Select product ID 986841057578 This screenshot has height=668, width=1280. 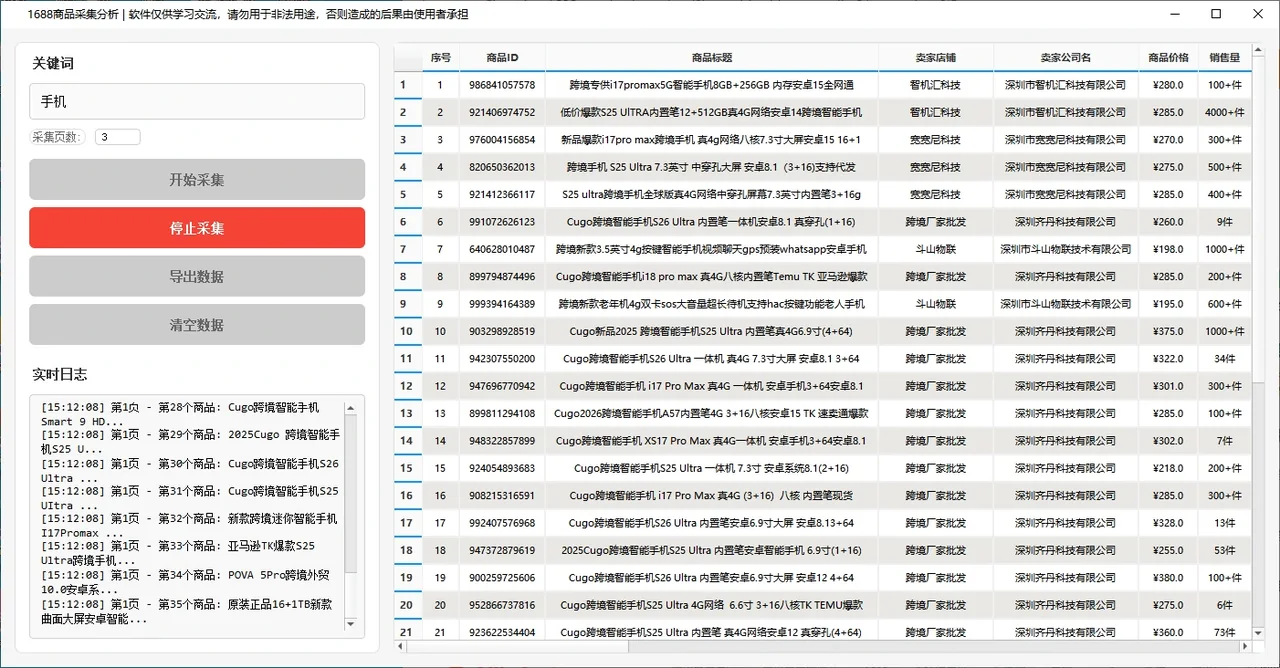pyautogui.click(x=503, y=85)
